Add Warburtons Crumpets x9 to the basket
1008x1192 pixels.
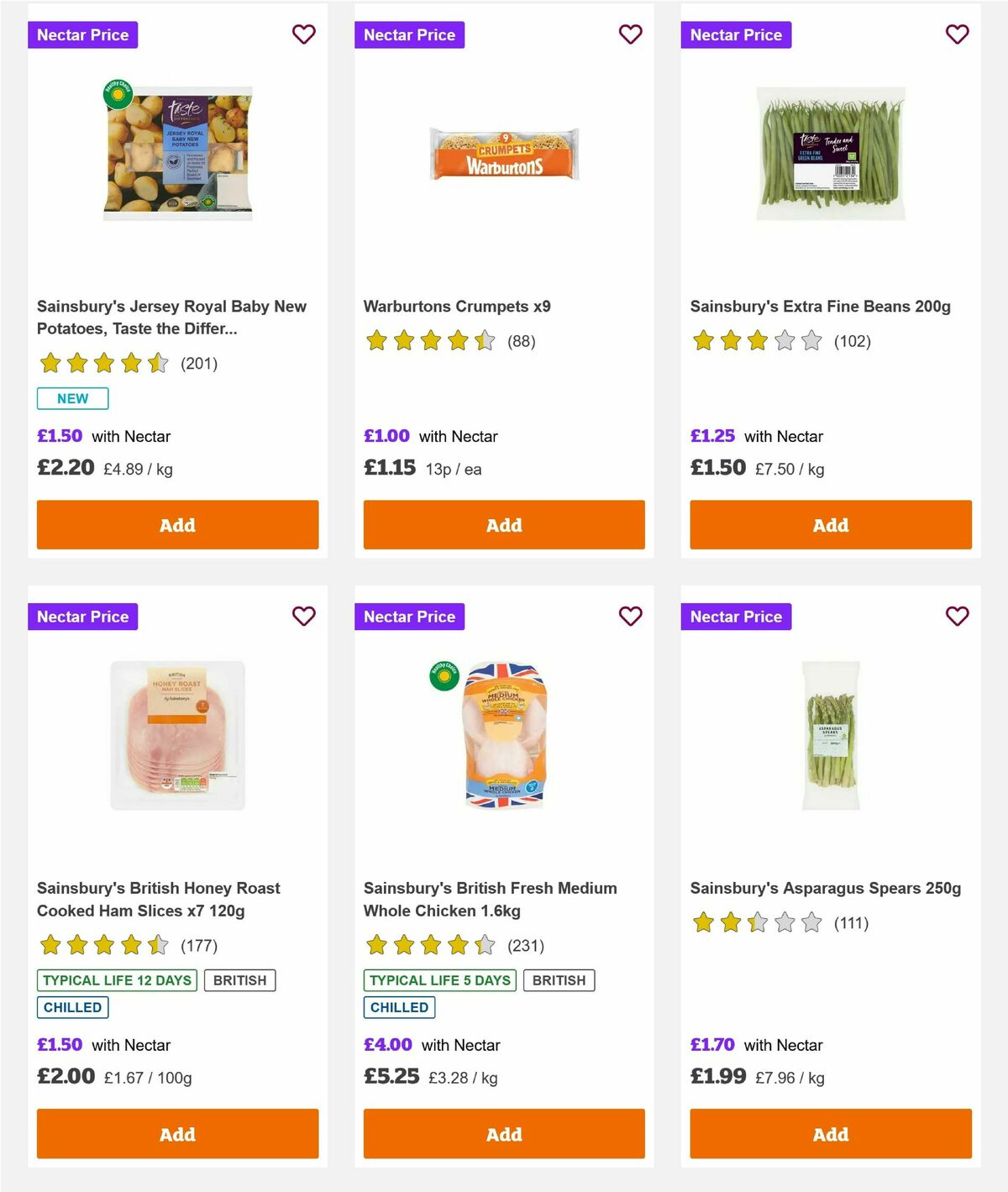coord(504,524)
